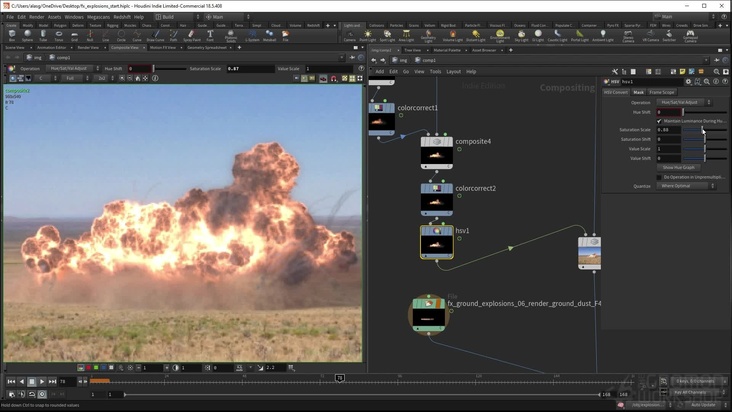Click the Saturation Shift input field
The width and height of the screenshot is (732, 412).
pos(669,139)
